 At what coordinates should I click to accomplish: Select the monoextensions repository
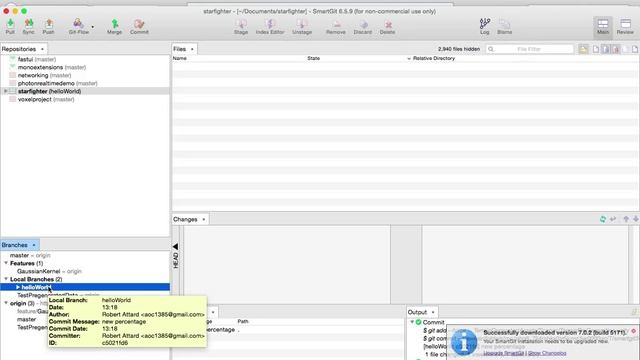[51, 67]
